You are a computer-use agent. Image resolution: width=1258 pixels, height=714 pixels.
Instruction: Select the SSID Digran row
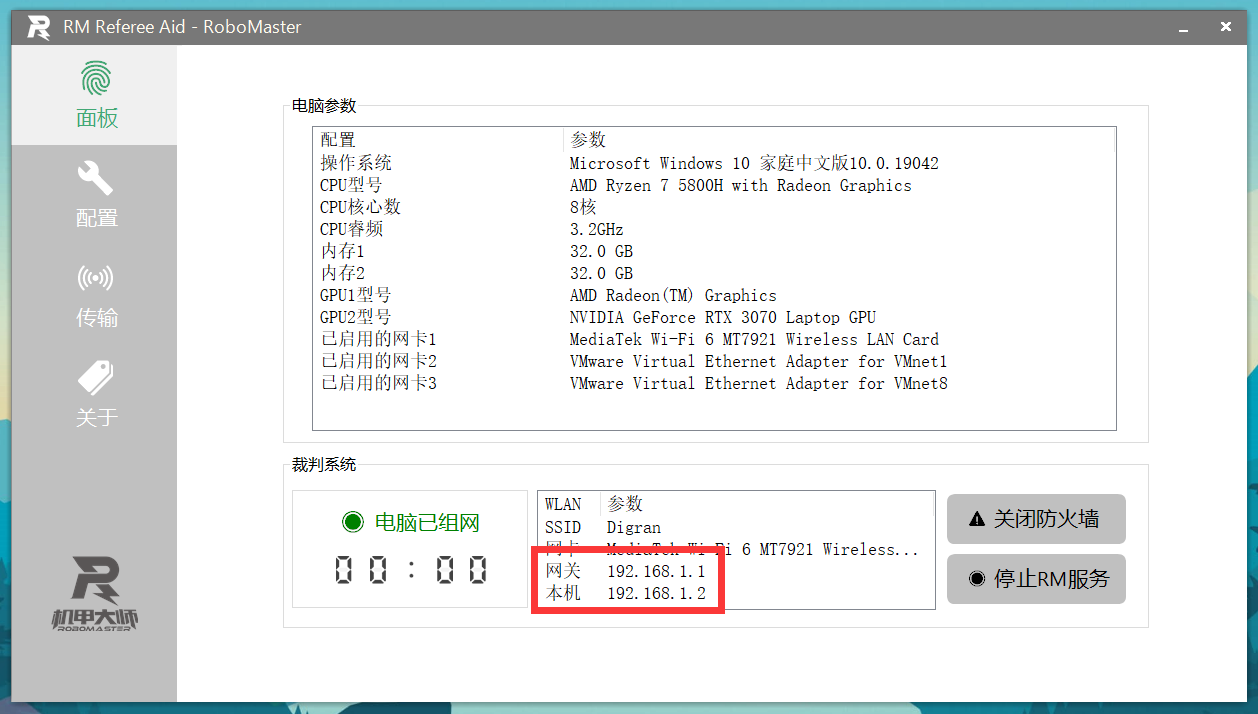point(736,527)
